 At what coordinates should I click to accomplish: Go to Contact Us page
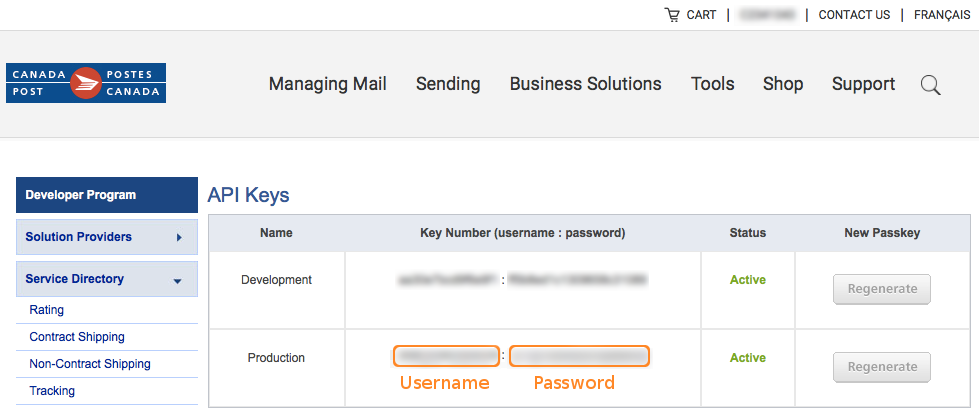(854, 15)
